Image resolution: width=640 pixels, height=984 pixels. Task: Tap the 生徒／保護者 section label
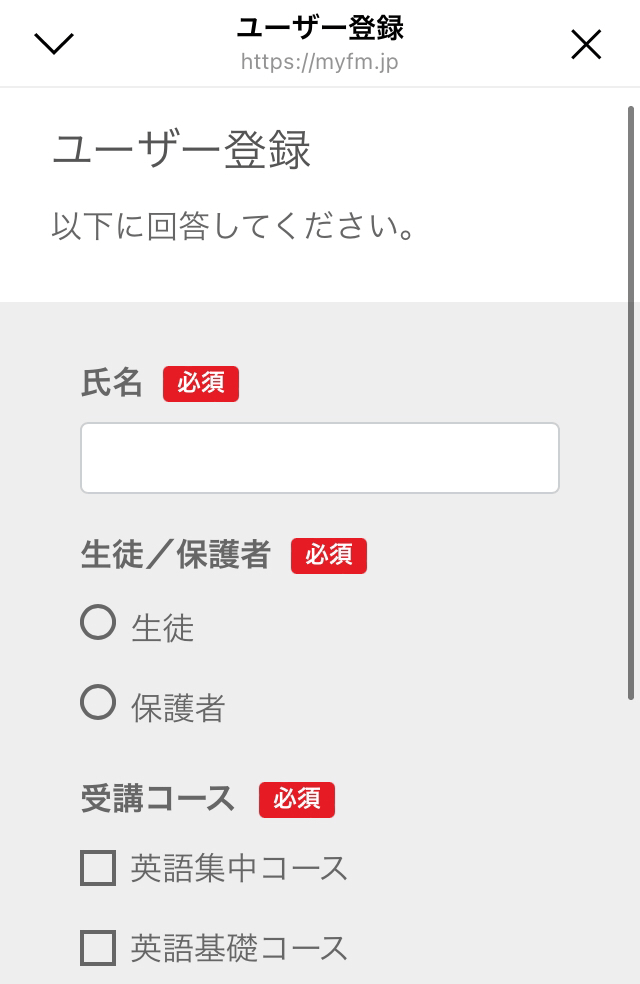coord(176,555)
